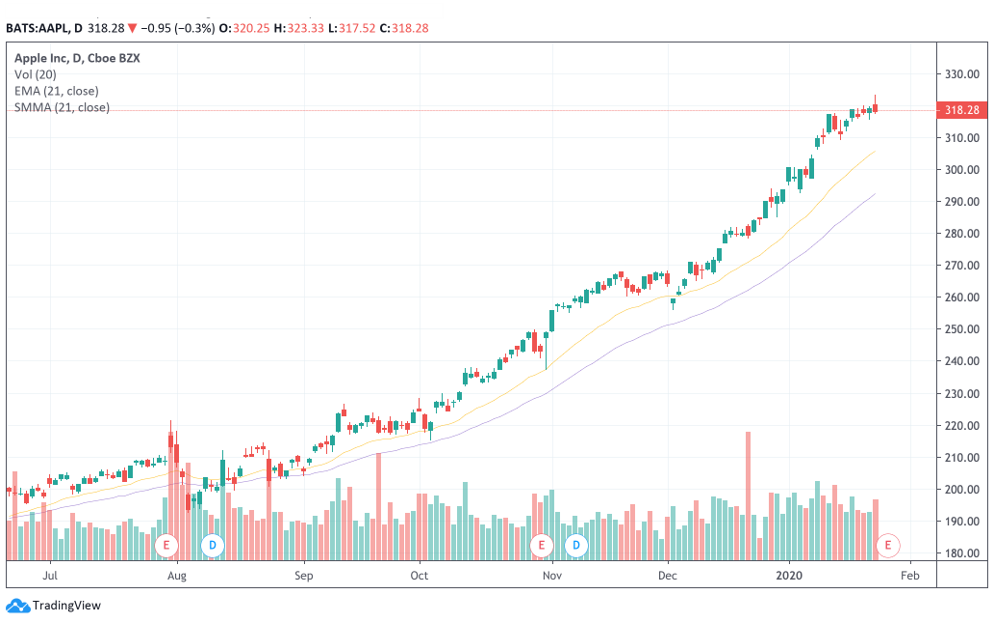Click the earnings marker near November
This screenshot has height=623, width=994.
[541, 545]
